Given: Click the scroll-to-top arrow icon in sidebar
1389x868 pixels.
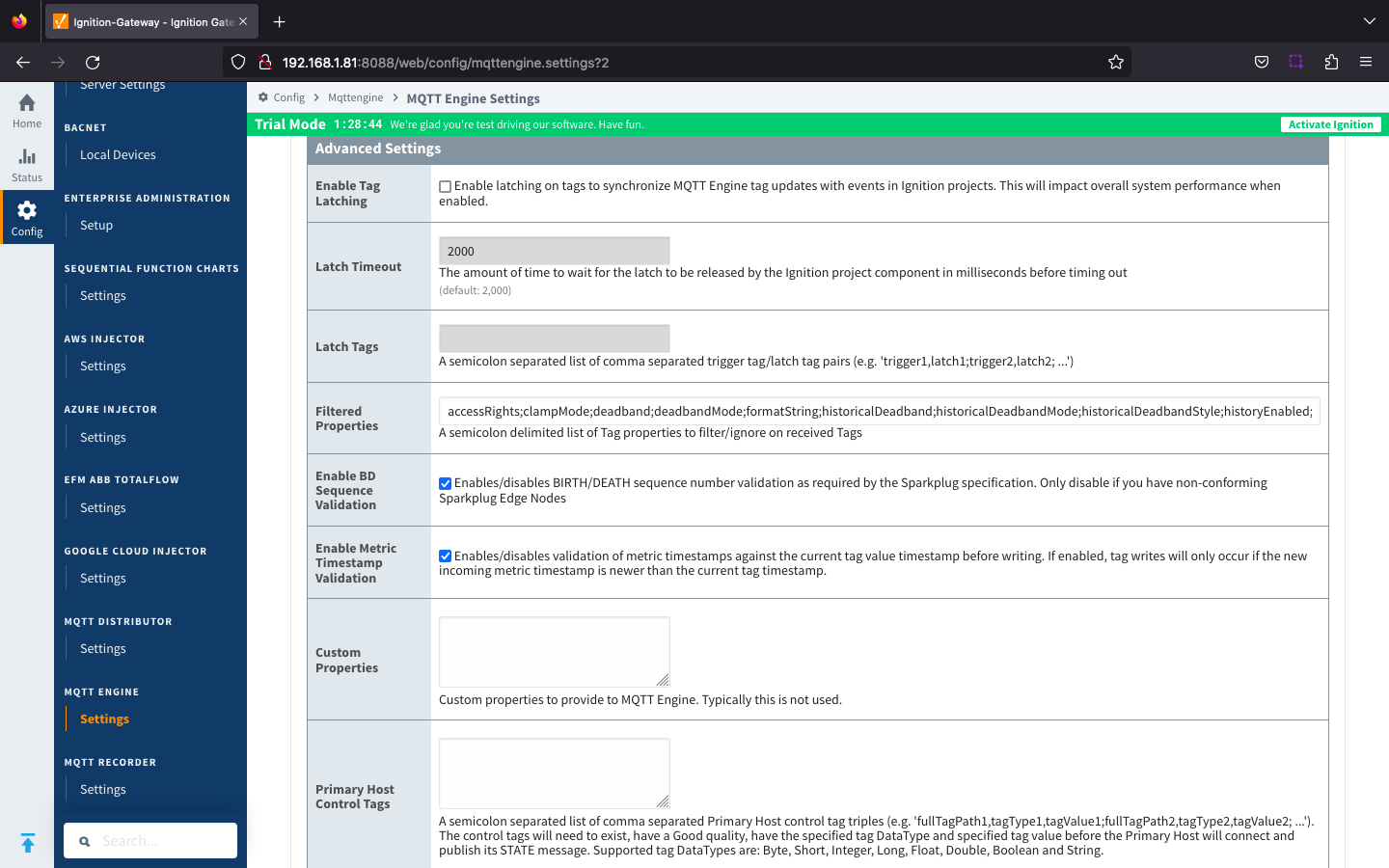Looking at the screenshot, I should [27, 842].
